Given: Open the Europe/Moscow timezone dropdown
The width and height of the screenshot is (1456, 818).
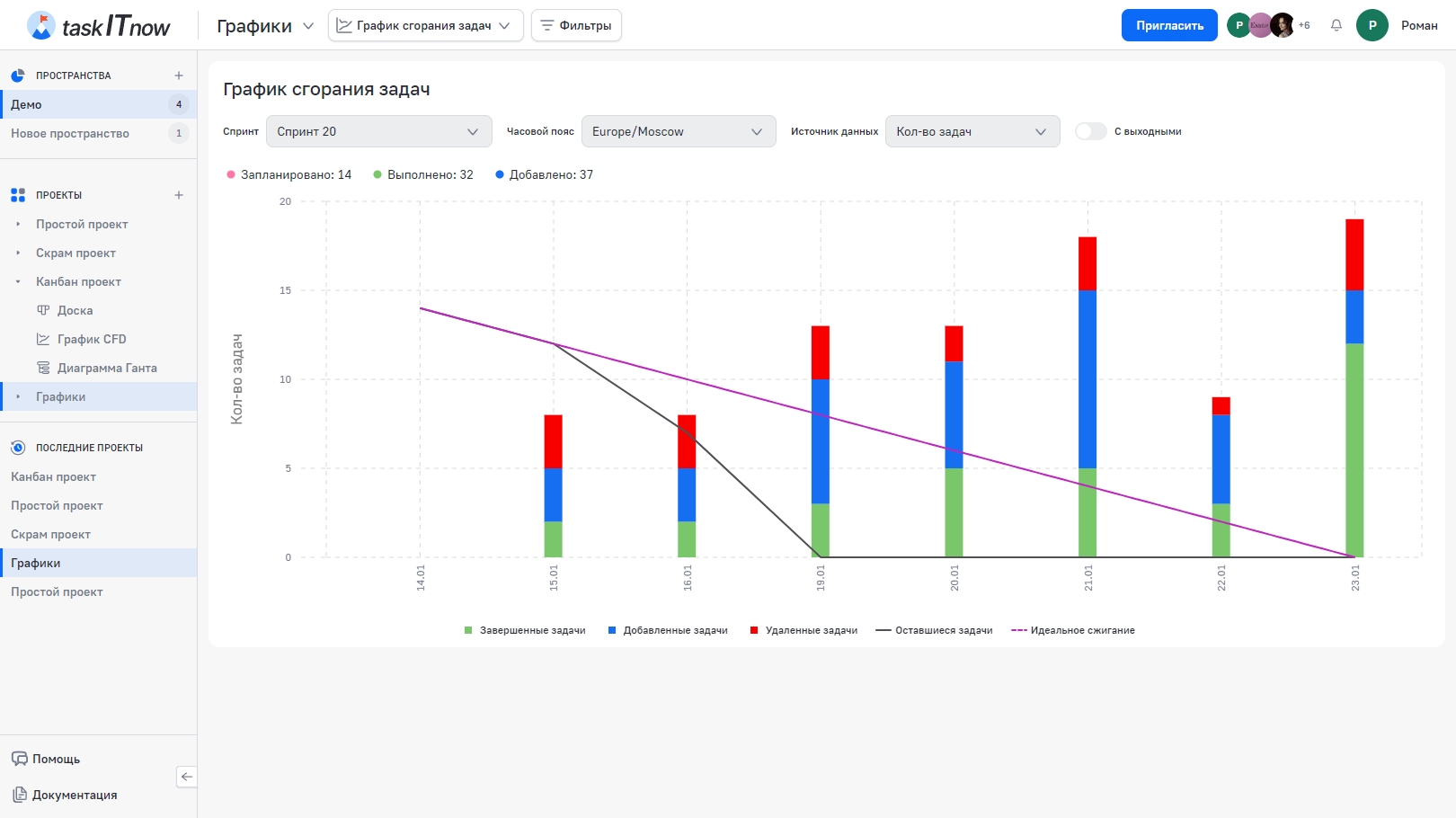Looking at the screenshot, I should (x=678, y=131).
